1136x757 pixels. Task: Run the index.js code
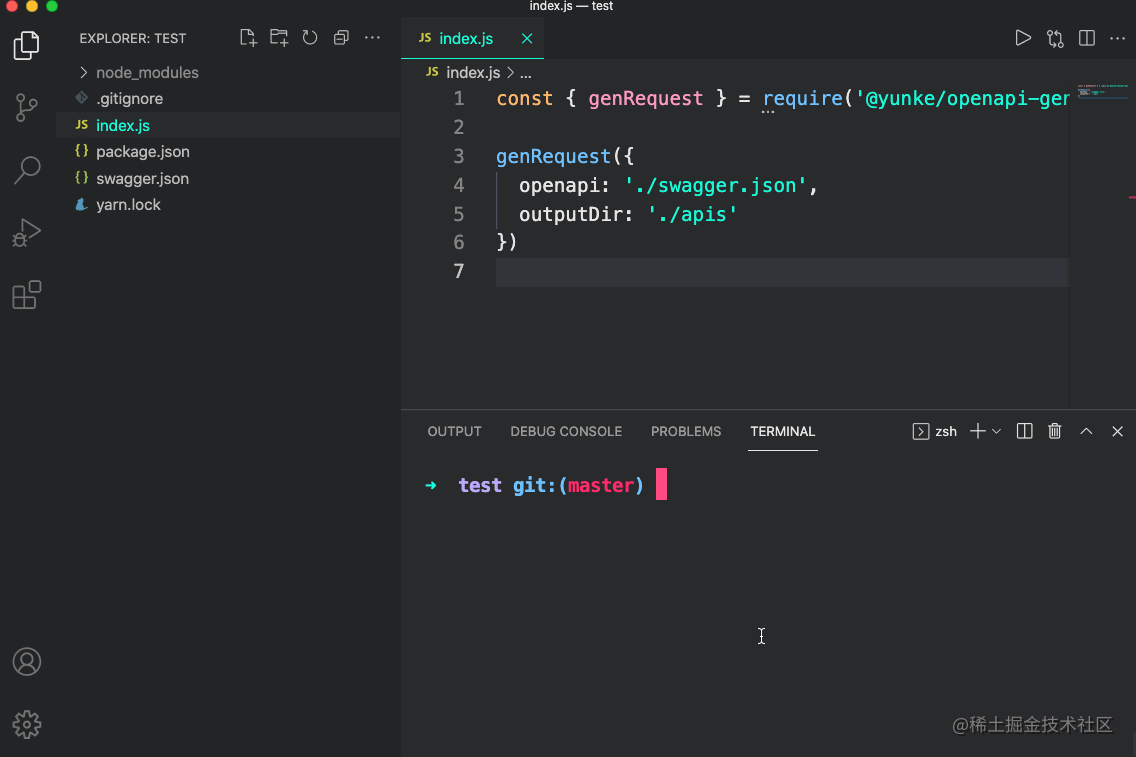[x=1023, y=38]
